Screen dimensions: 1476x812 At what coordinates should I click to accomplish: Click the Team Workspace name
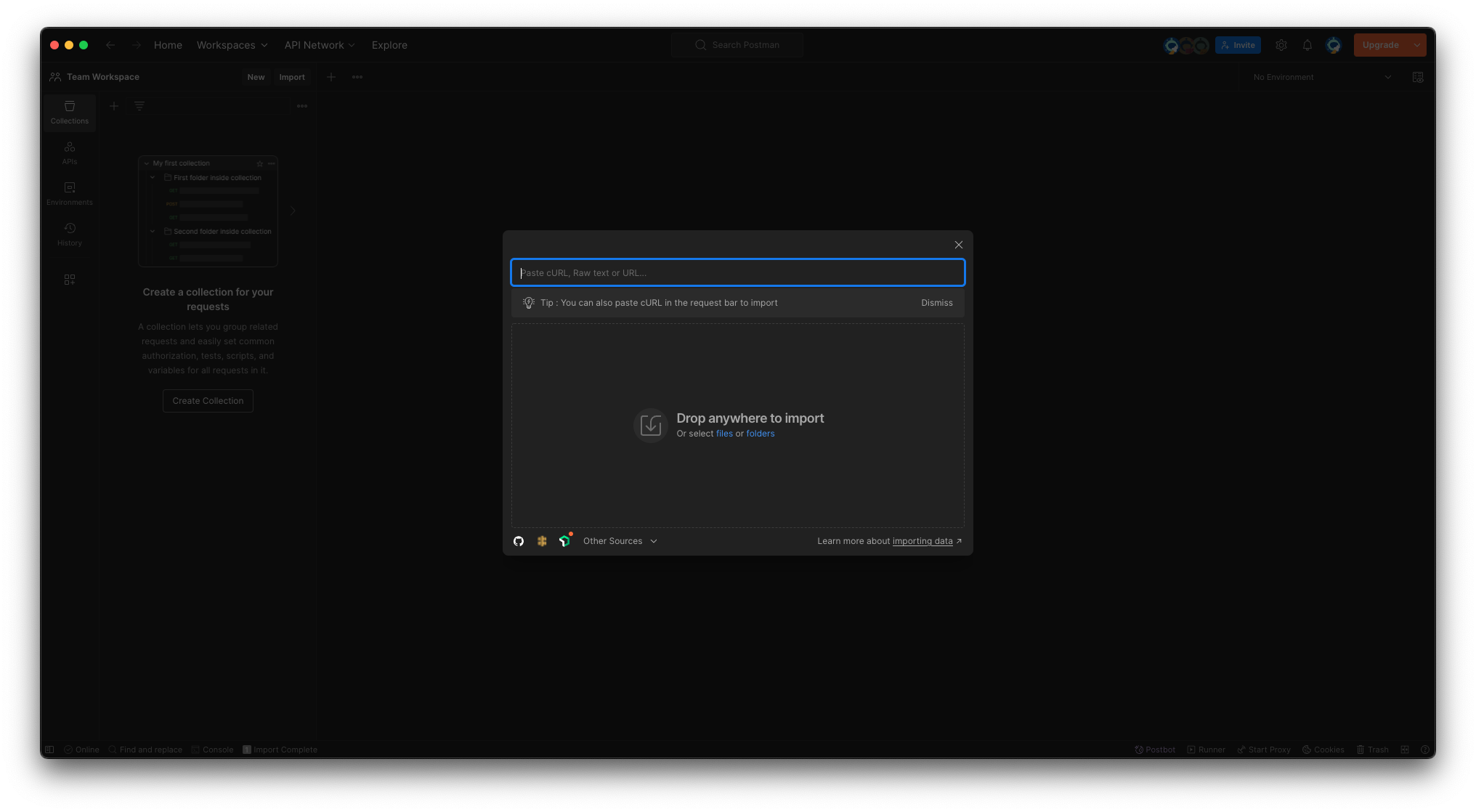pos(102,77)
